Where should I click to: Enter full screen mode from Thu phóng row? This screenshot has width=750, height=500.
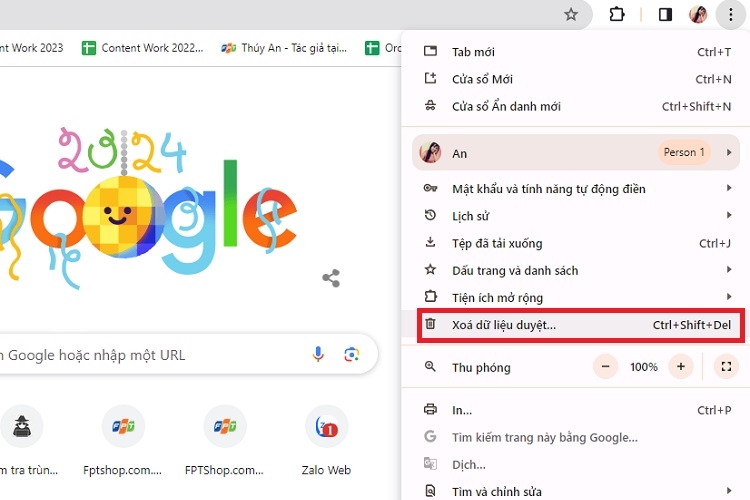(x=726, y=367)
